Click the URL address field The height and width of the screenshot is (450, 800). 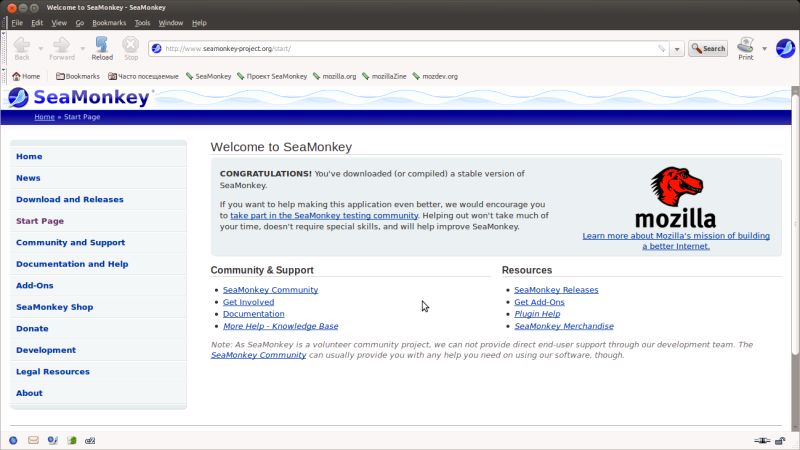pyautogui.click(x=408, y=48)
